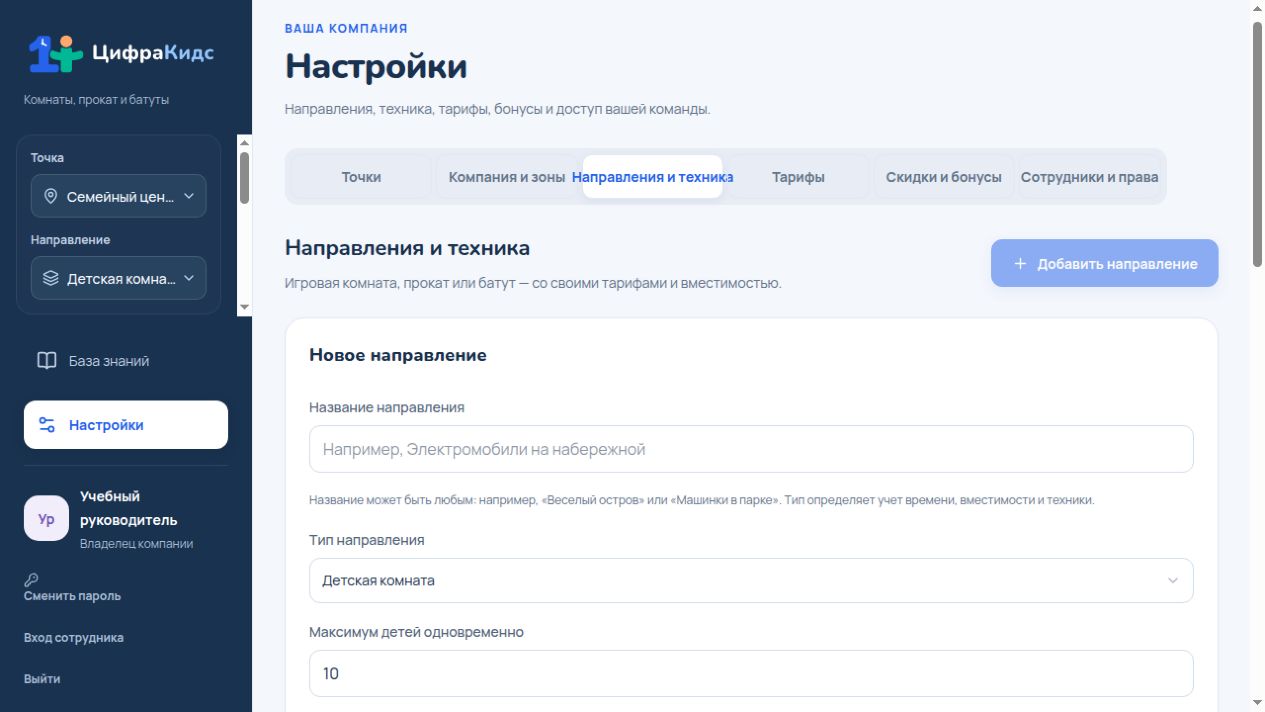
Task: Click the Сменить пароль link
Action: pyautogui.click(x=72, y=596)
